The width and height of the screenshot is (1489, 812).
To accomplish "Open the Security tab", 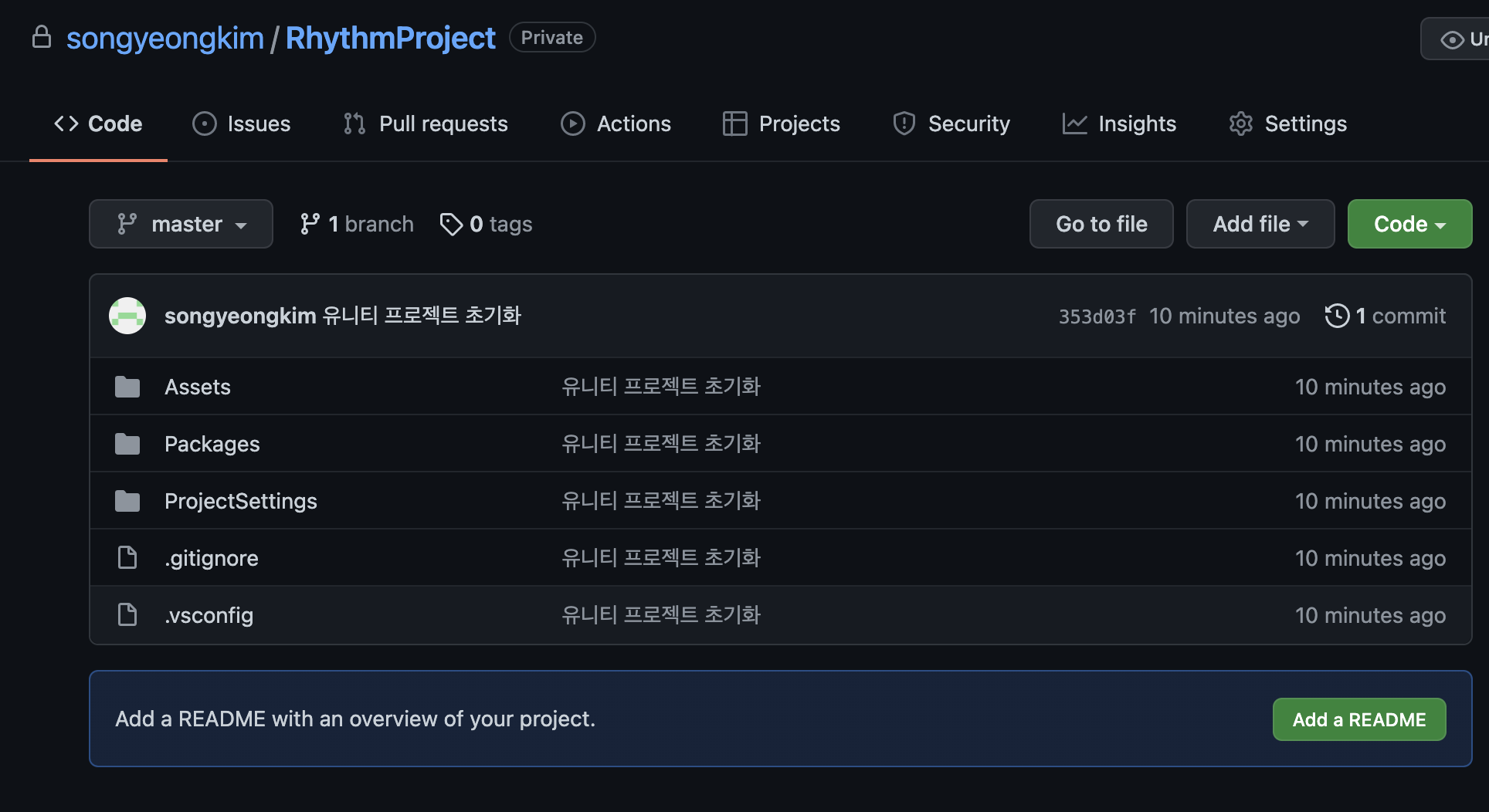I will (x=951, y=123).
